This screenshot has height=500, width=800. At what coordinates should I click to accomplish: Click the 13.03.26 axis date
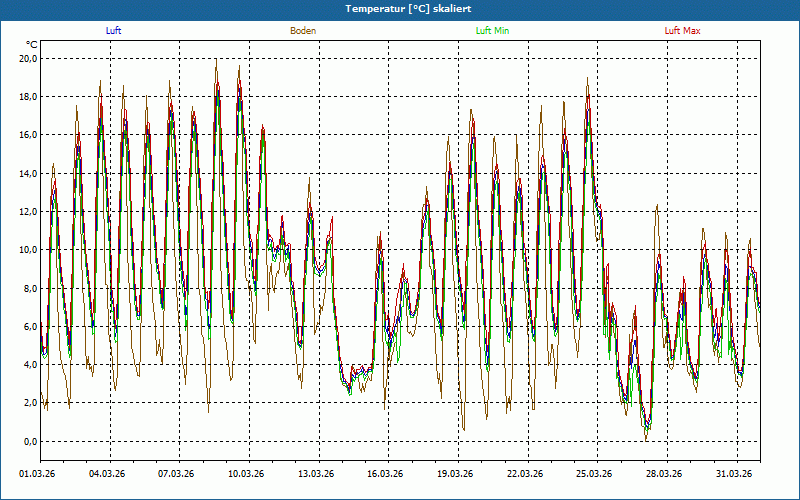coord(315,474)
